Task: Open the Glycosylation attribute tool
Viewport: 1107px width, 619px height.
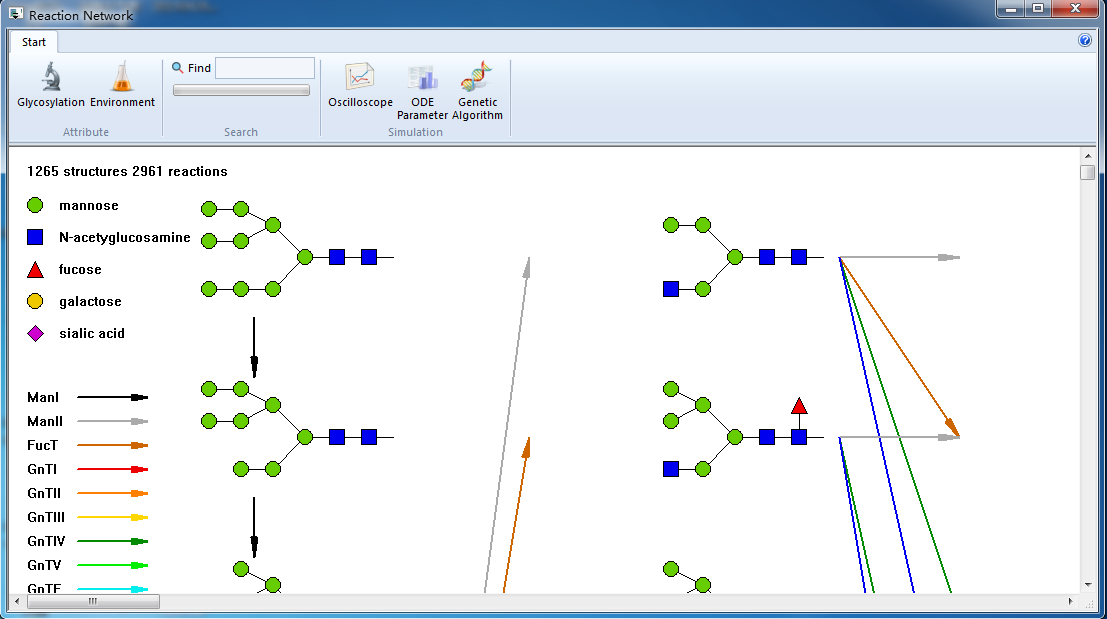Action: (51, 85)
